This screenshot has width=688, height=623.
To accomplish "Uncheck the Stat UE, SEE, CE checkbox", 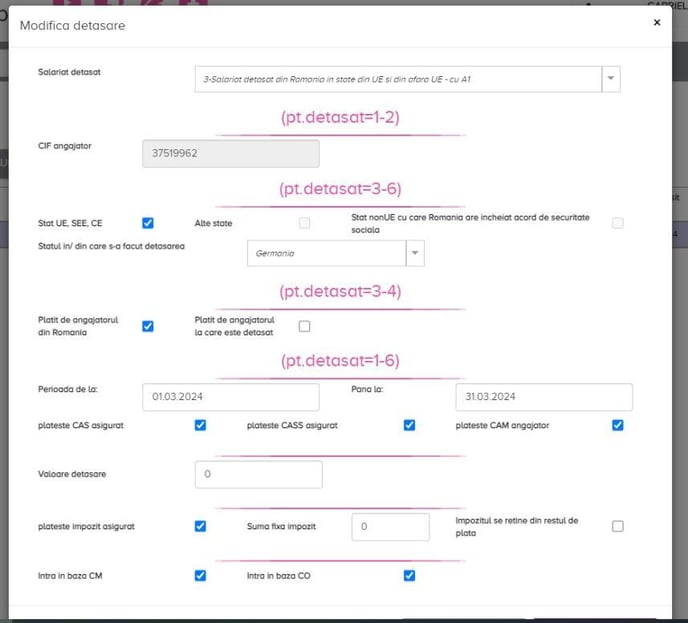I will [148, 223].
